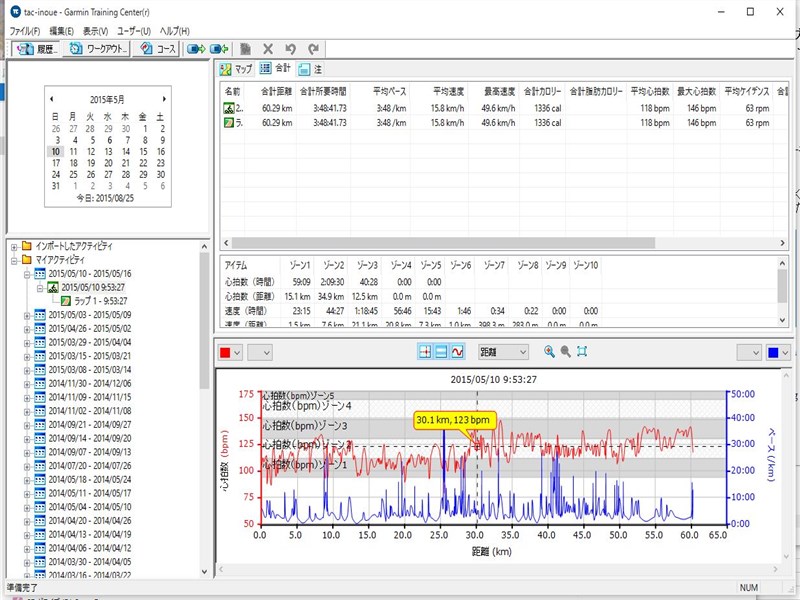The image size is (800, 600).
Task: Click the 合計カロリー column header
Action: point(542,91)
